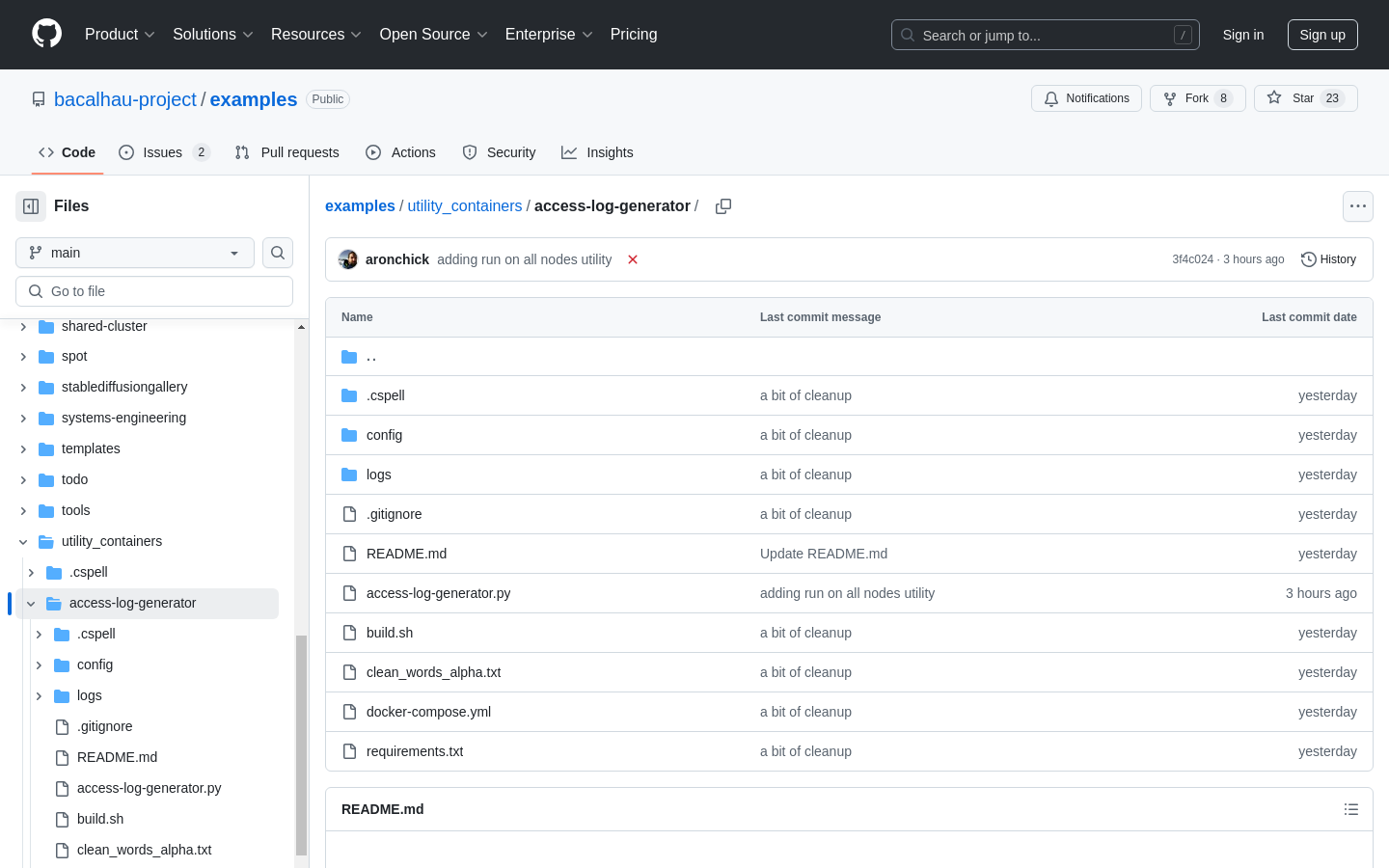The width and height of the screenshot is (1389, 868).
Task: Expand the templates folder chevron
Action: (x=23, y=449)
